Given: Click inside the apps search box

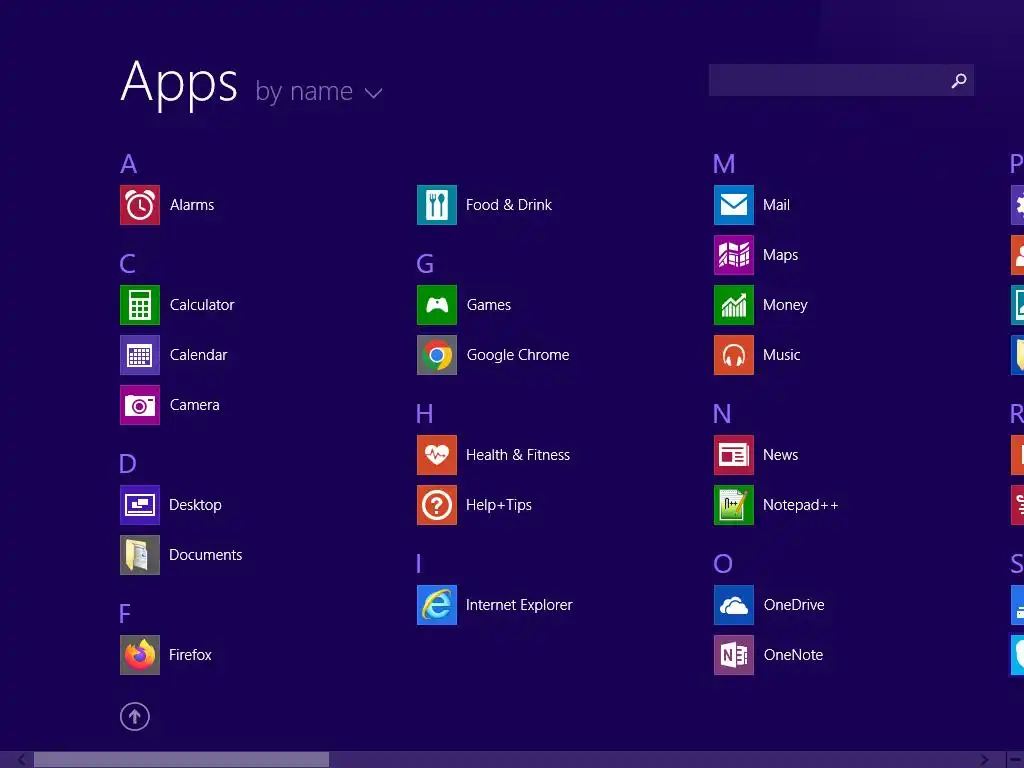Looking at the screenshot, I should coord(841,80).
